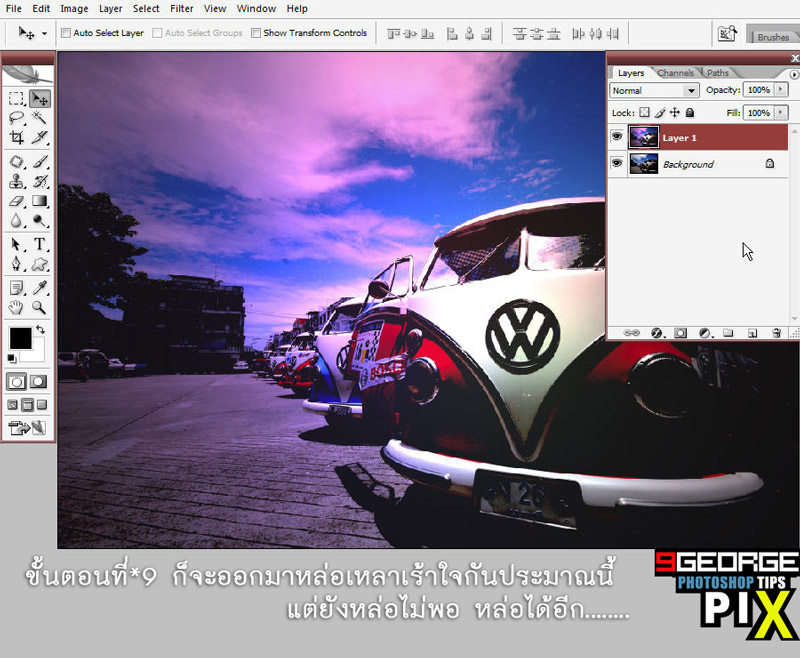Select the Dodge tool
The height and width of the screenshot is (658, 800).
point(39,220)
